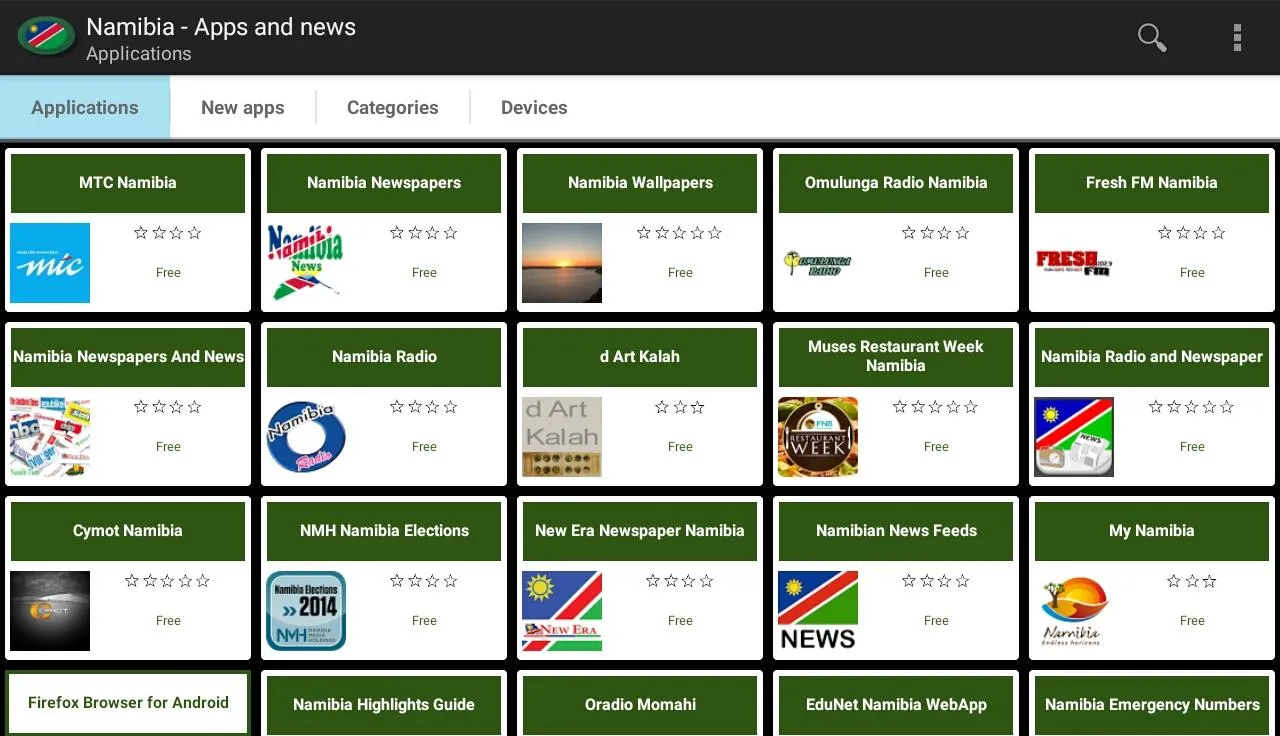Open the Restaurant Week icon
Image resolution: width=1280 pixels, height=736 pixels.
[x=818, y=437]
